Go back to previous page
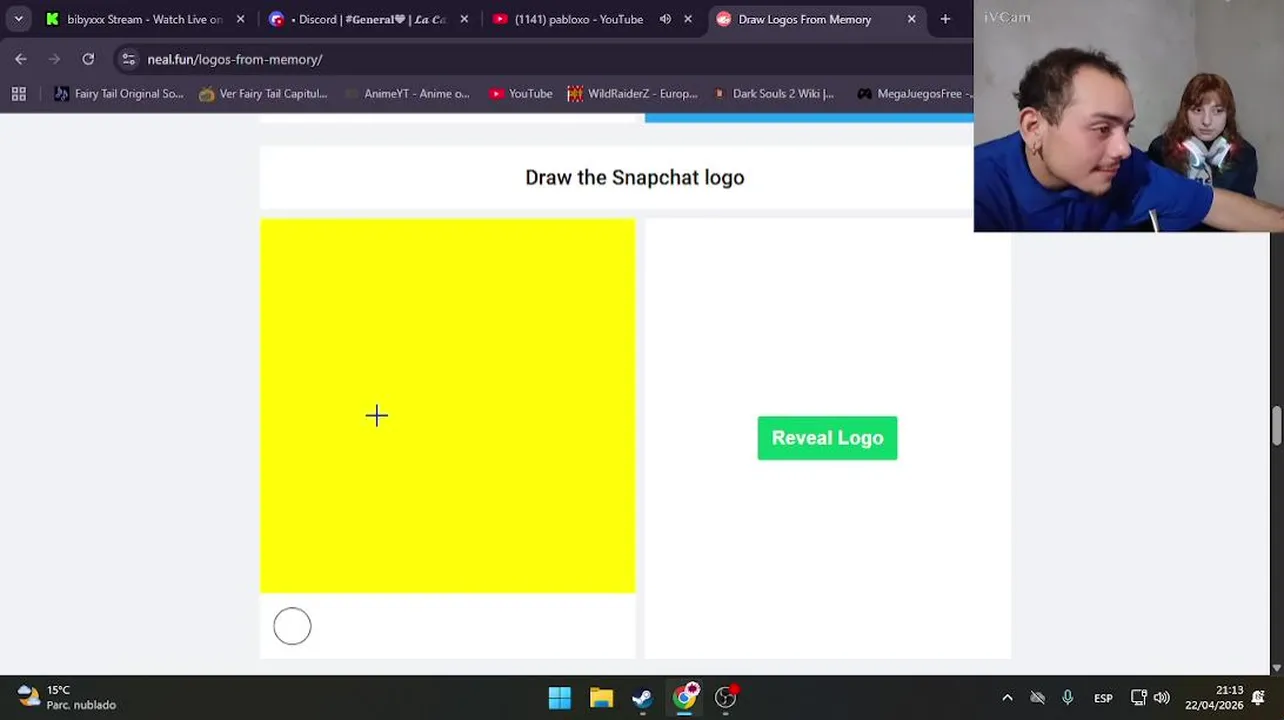 coord(21,59)
